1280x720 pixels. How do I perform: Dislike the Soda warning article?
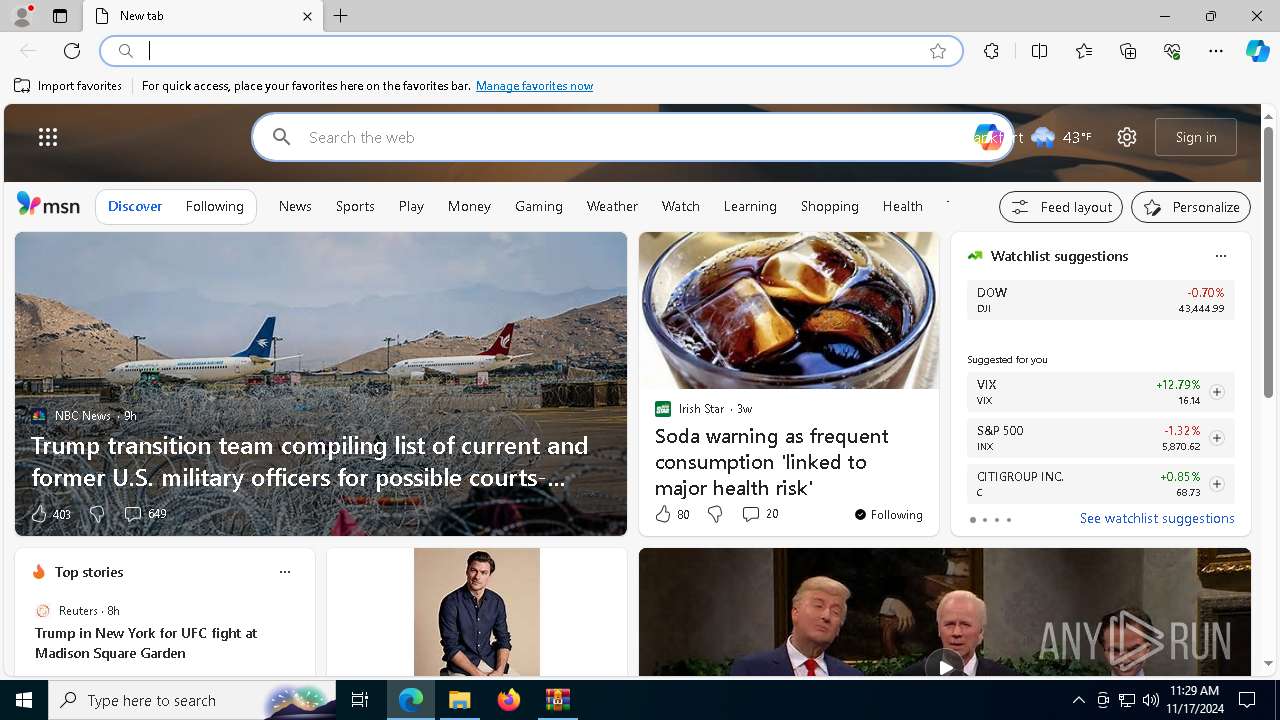[x=715, y=514]
